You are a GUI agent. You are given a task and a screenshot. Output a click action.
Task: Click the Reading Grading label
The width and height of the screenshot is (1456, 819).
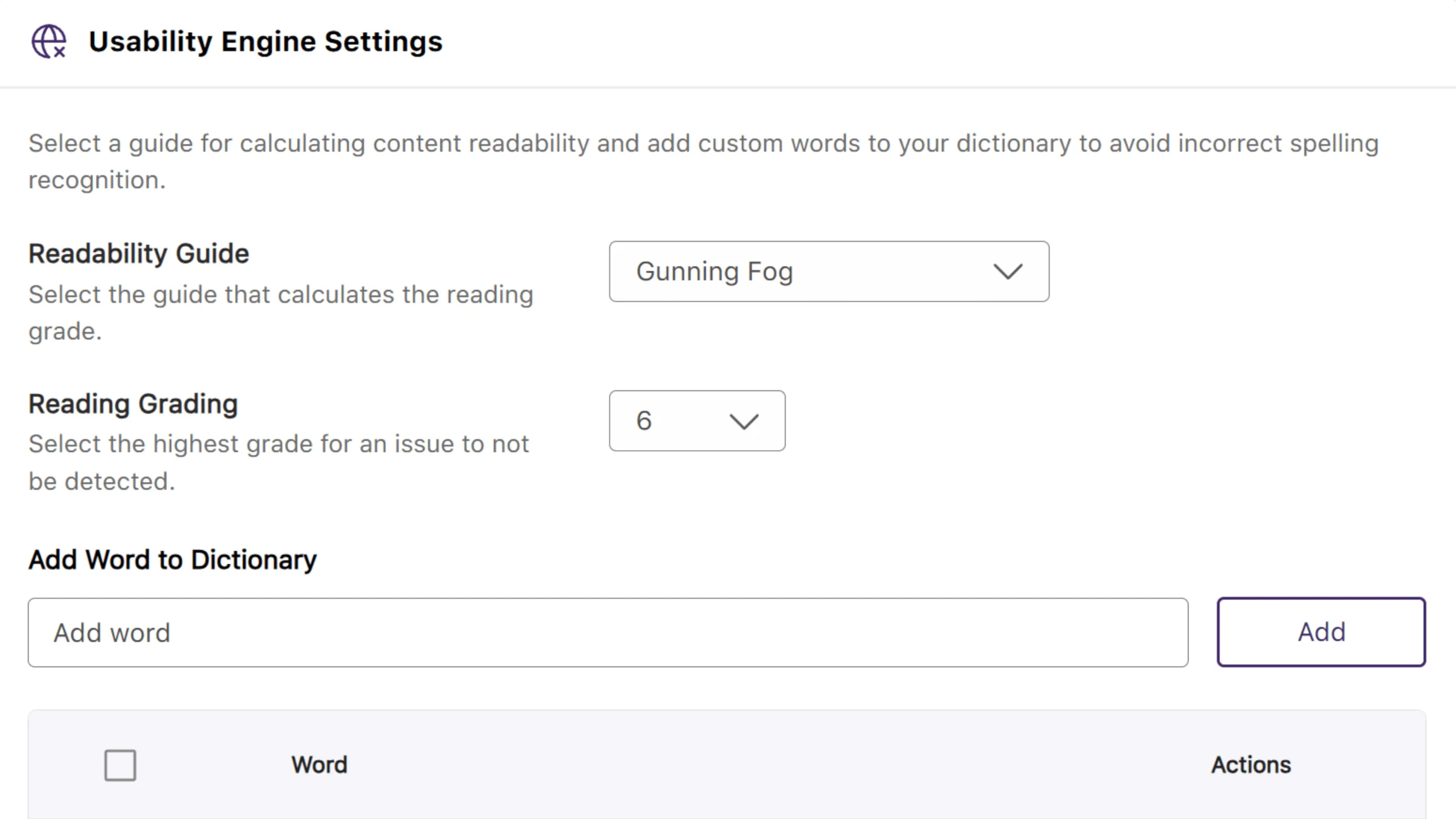tap(133, 404)
